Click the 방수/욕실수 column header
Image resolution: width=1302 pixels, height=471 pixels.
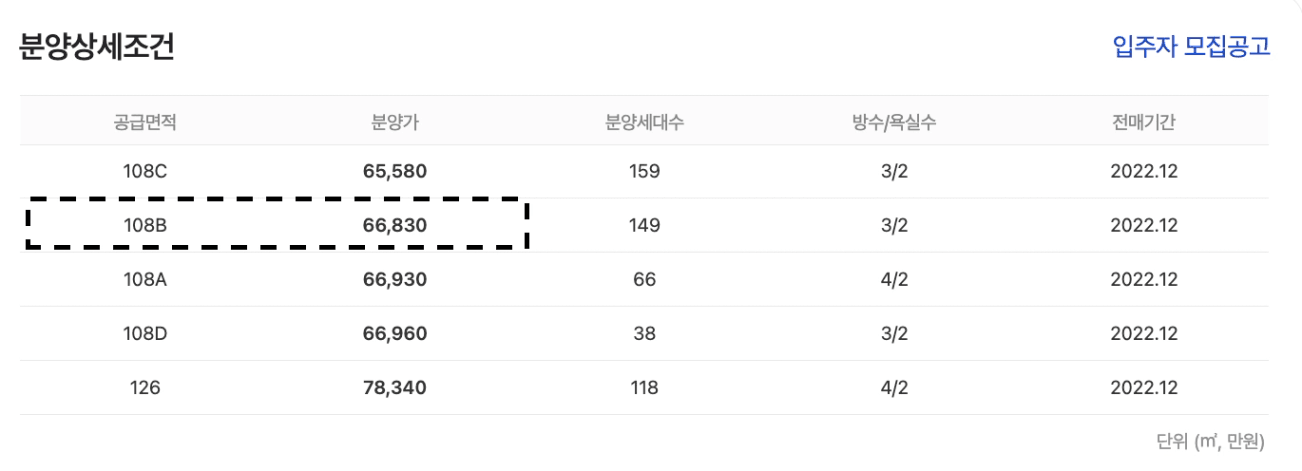coord(894,122)
